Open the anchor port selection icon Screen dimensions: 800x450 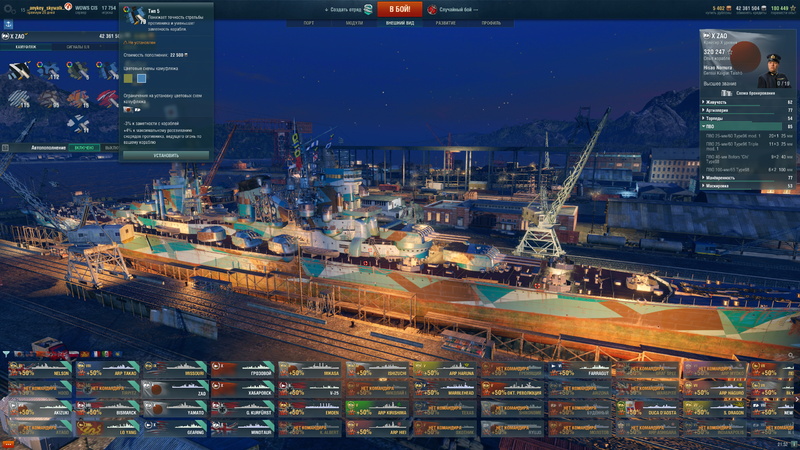coord(8,24)
